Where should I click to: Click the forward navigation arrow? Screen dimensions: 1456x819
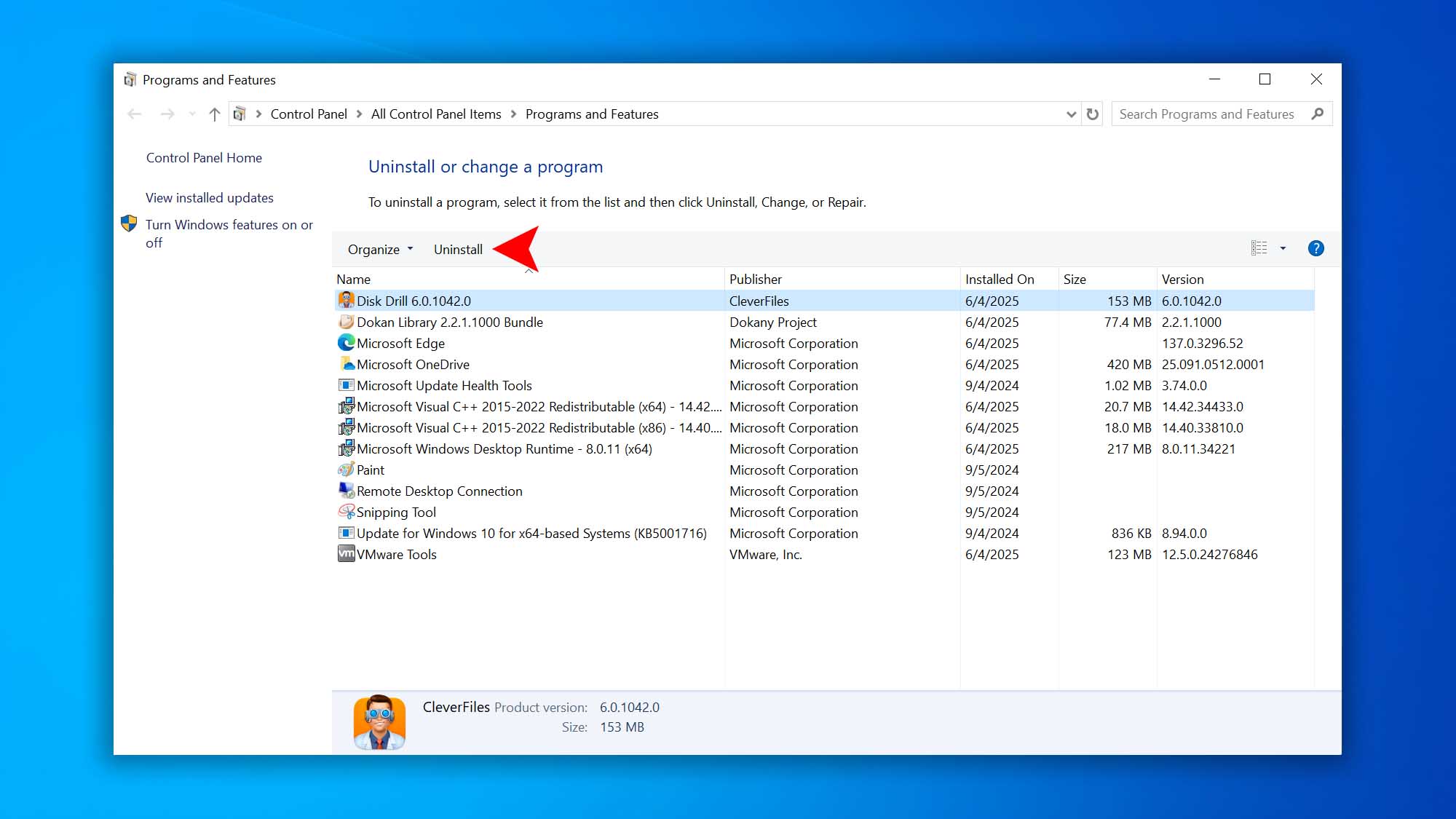167,114
